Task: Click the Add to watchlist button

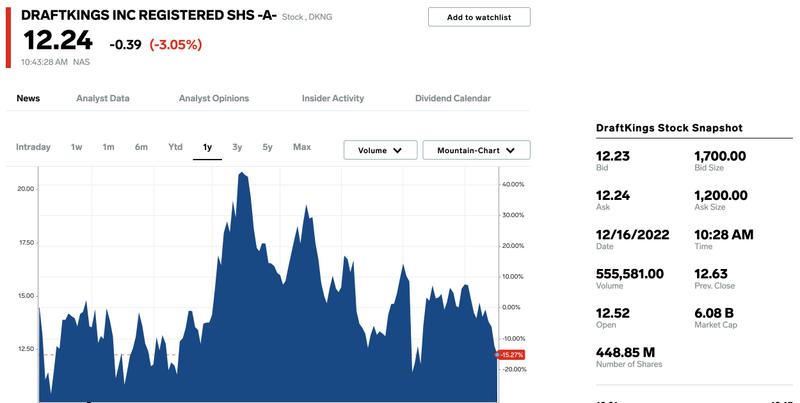Action: (479, 17)
